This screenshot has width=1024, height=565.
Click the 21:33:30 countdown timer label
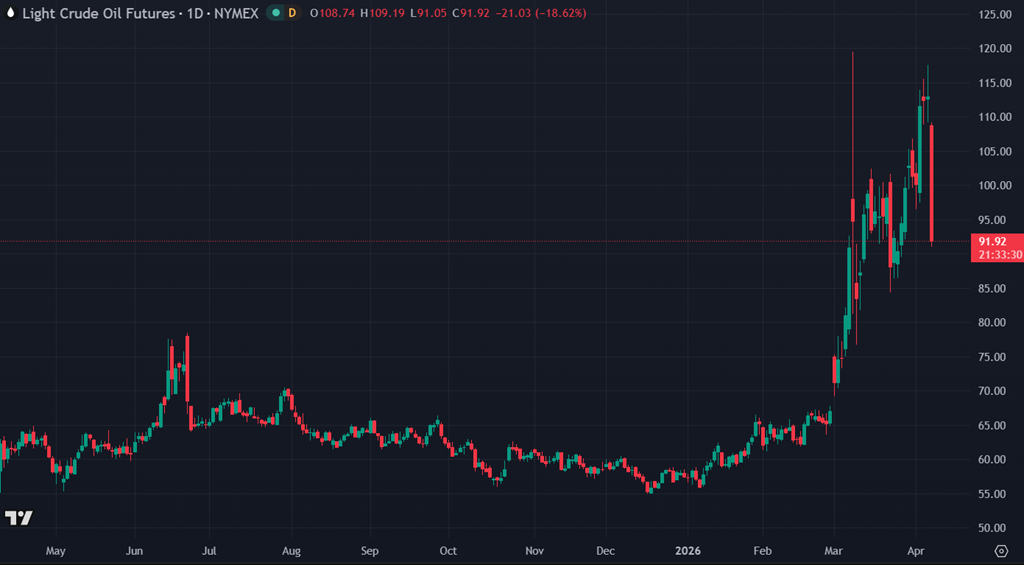click(x=999, y=255)
